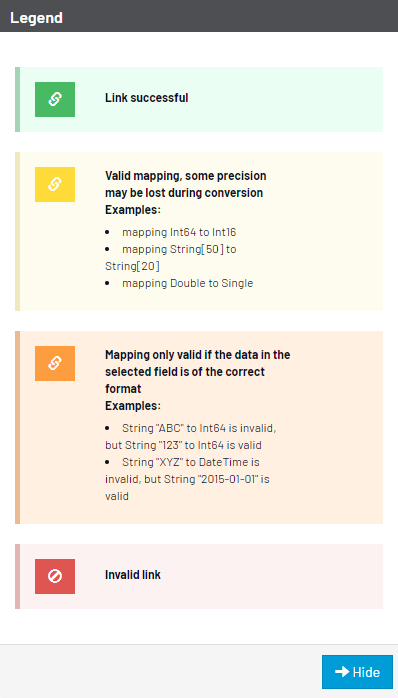Click 'mapping Int64 to Int16' example
398x698 pixels.
click(x=179, y=232)
